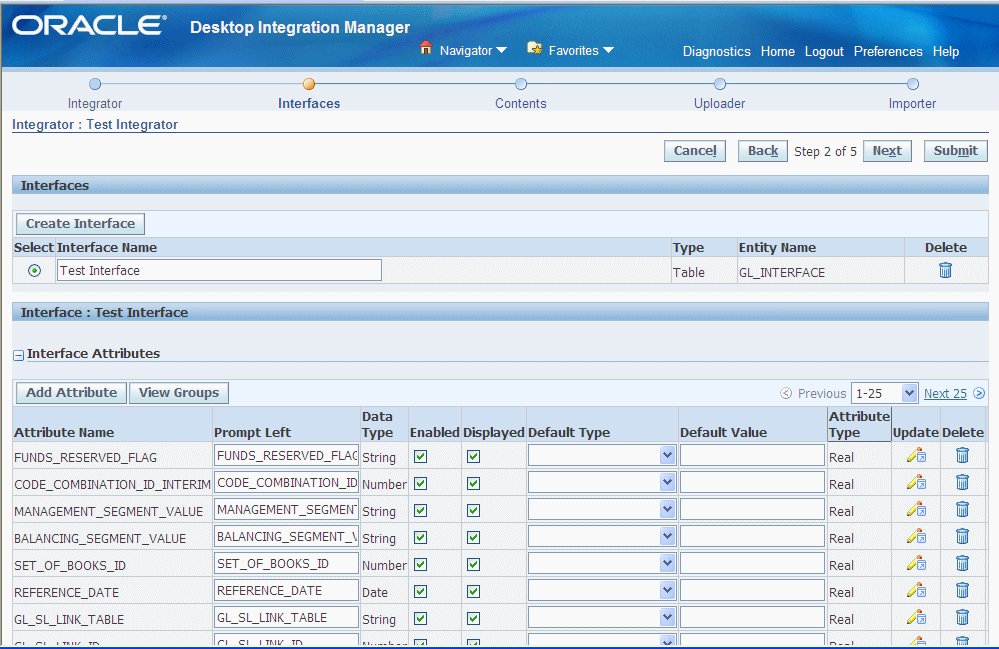This screenshot has height=649, width=999.
Task: Click update icon for GL_SL_LINK_TABLE
Action: pos(915,618)
